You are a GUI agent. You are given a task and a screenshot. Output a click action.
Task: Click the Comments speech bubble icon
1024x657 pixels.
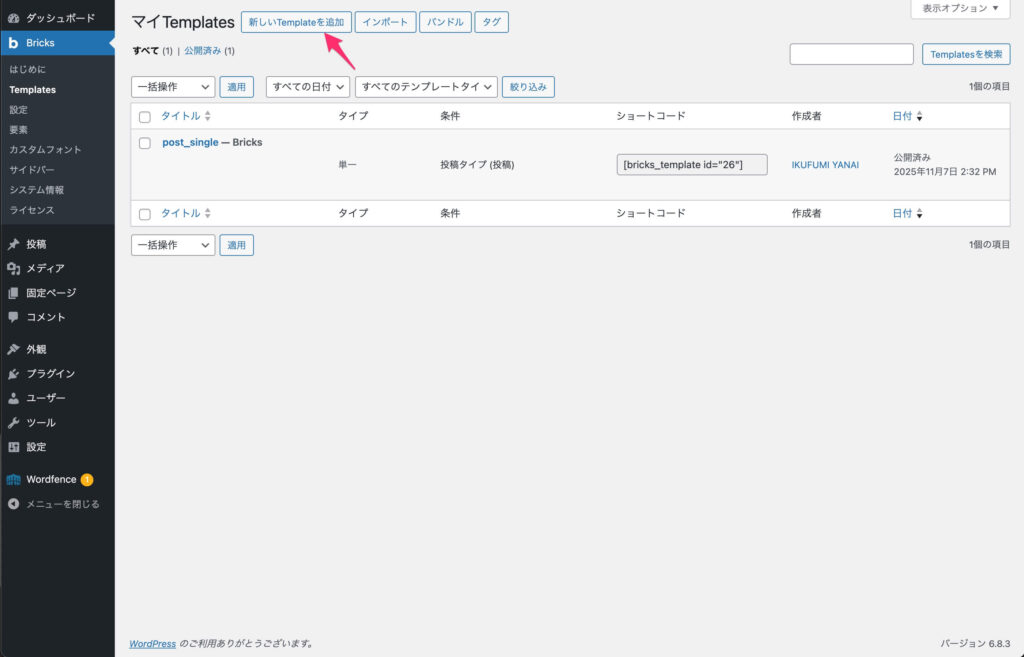coord(13,317)
